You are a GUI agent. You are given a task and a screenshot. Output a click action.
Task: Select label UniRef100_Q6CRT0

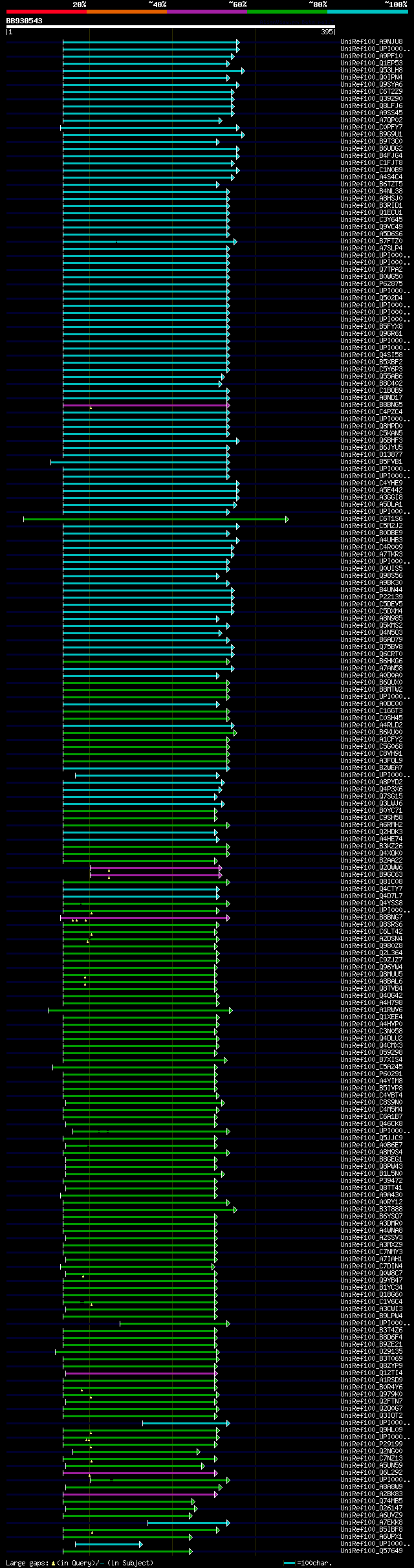pyautogui.click(x=371, y=654)
